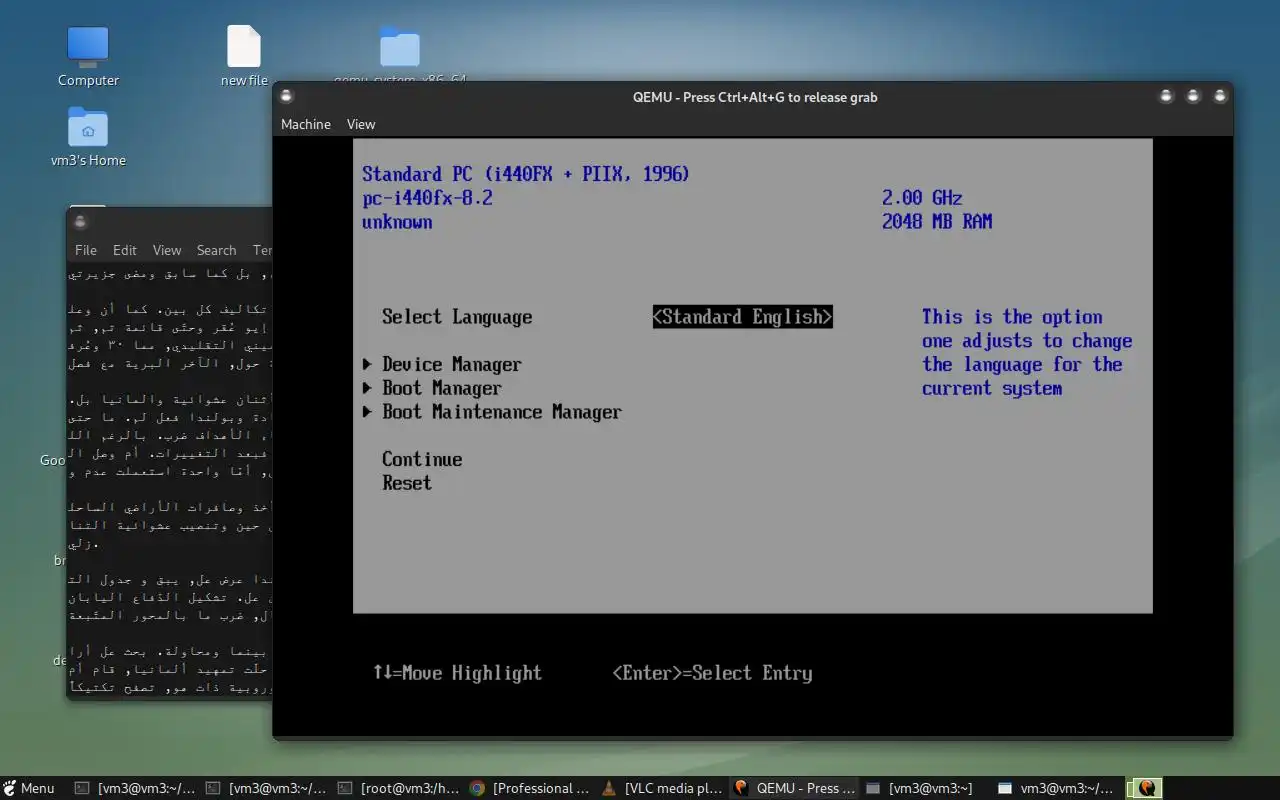The image size is (1280, 800).
Task: Click the highlighted QEMU tray icon on taskbar
Action: pyautogui.click(x=1145, y=788)
